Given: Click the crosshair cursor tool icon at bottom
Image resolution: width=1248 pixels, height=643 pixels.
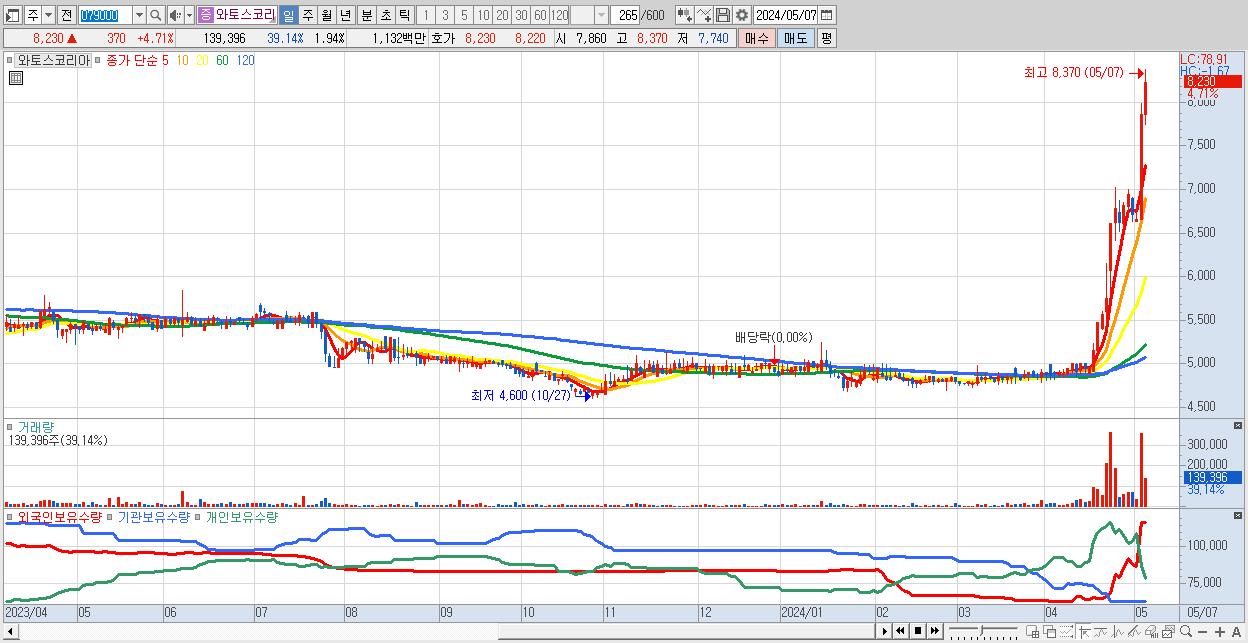Looking at the screenshot, I should 1084,631.
